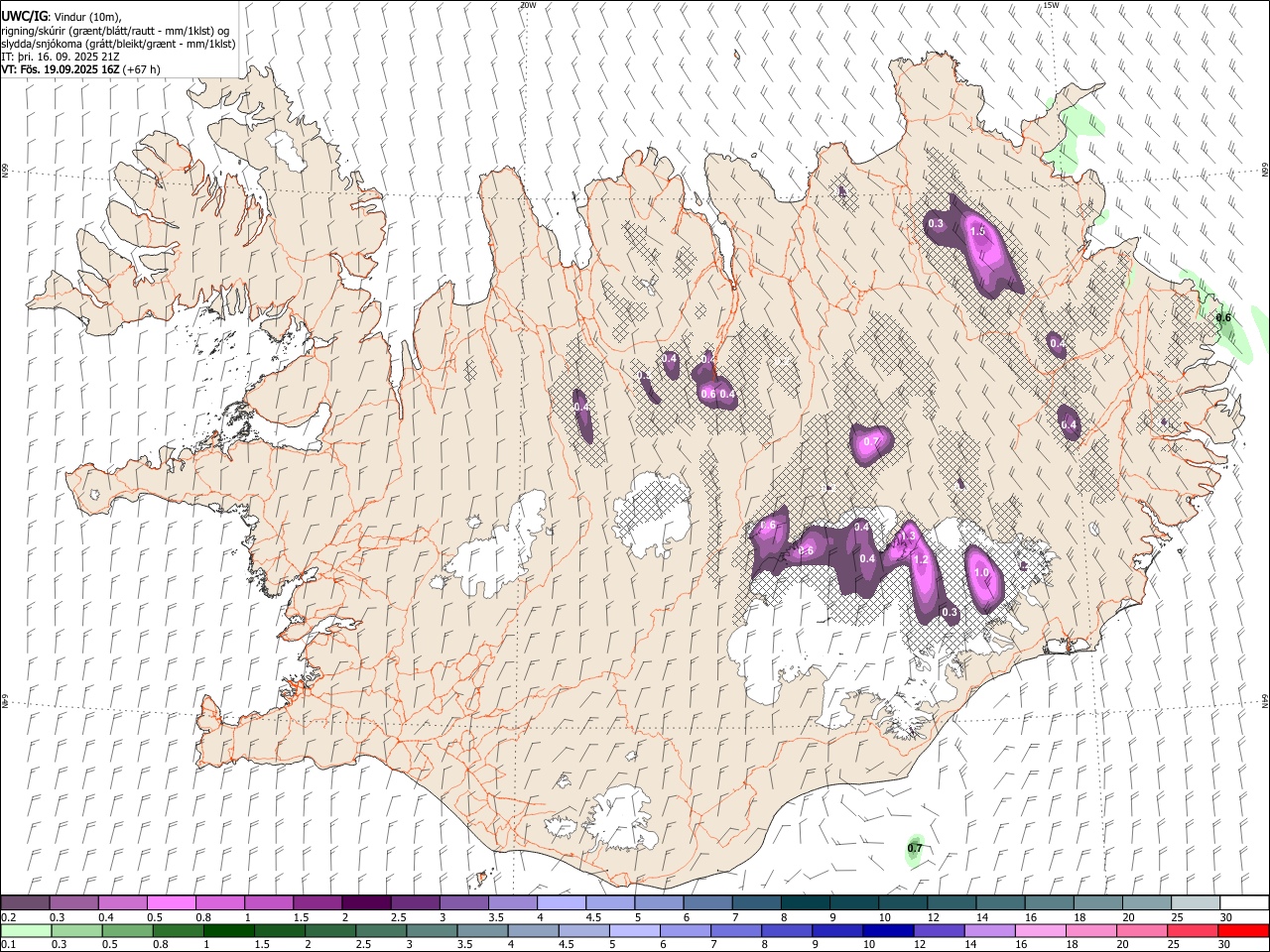The height and width of the screenshot is (952, 1270).
Task: Pick the 20 mm pink rain legend swatch
Action: click(1142, 930)
